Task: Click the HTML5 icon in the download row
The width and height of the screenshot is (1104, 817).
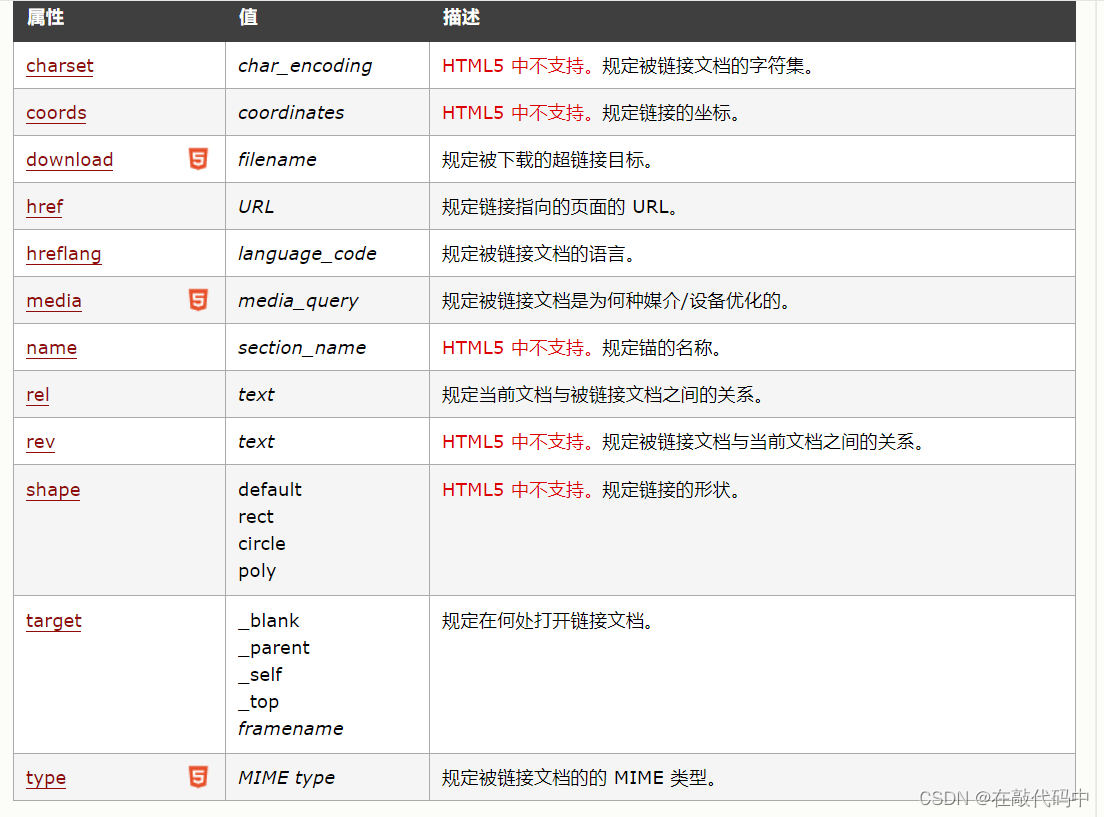Action: coord(199,159)
